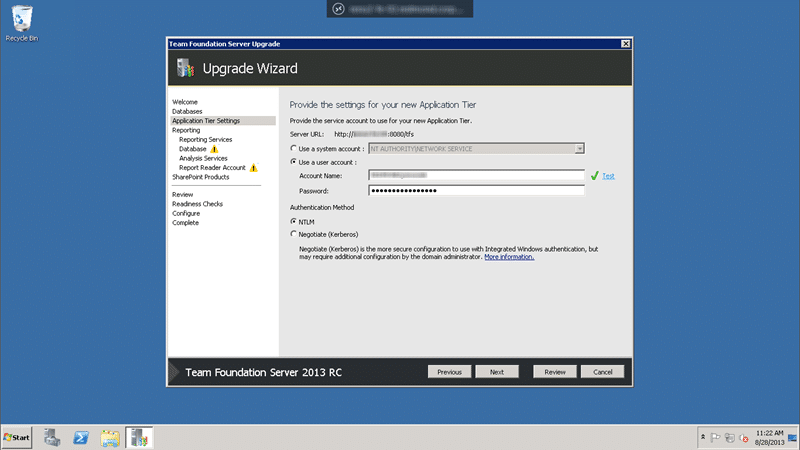Select SharePoint Products step

coord(201,177)
